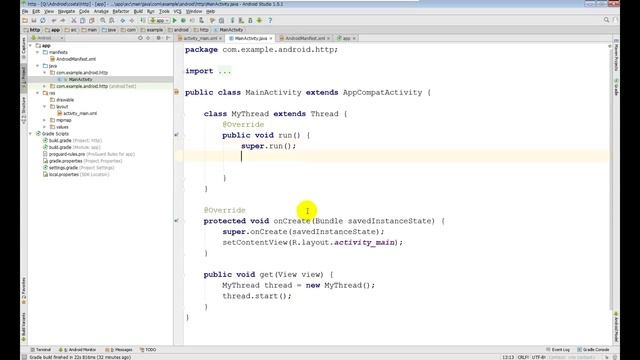The width and height of the screenshot is (640, 360).
Task: Click the navigate Forward arrow icon
Action: click(x=132, y=20)
